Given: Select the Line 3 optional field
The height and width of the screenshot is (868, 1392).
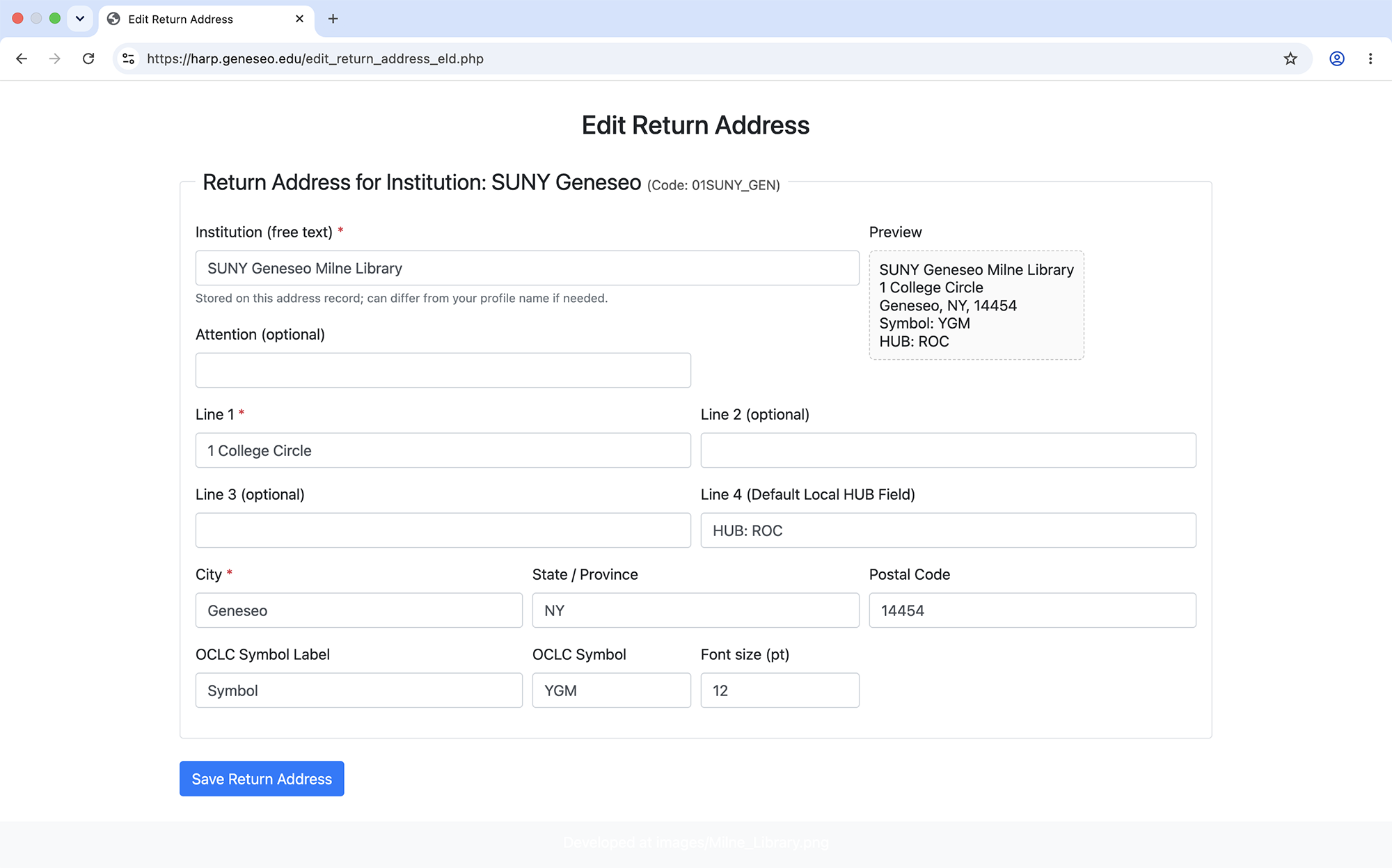Looking at the screenshot, I should (443, 530).
